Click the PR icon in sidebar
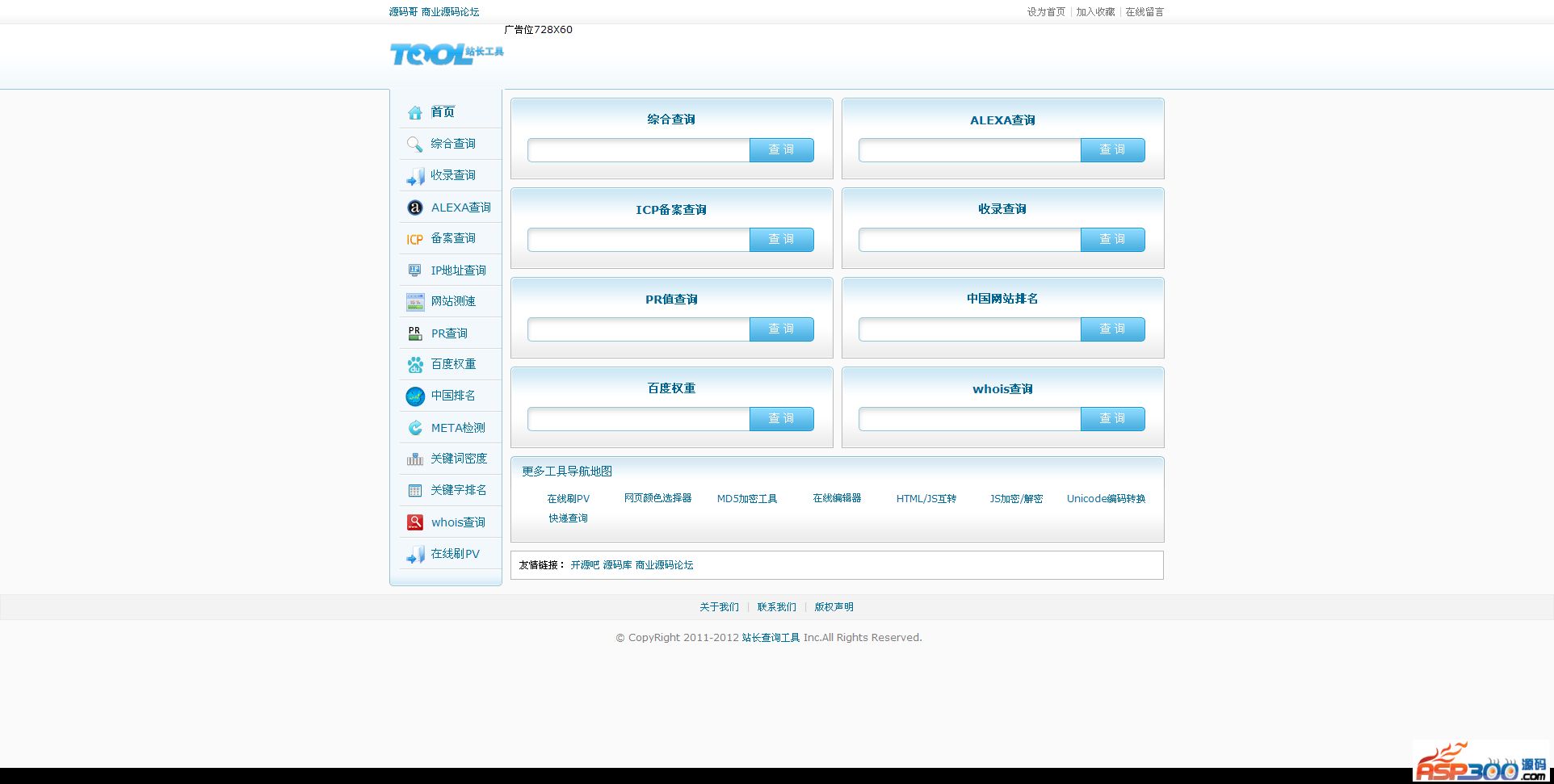The width and height of the screenshot is (1554, 784). (x=415, y=333)
